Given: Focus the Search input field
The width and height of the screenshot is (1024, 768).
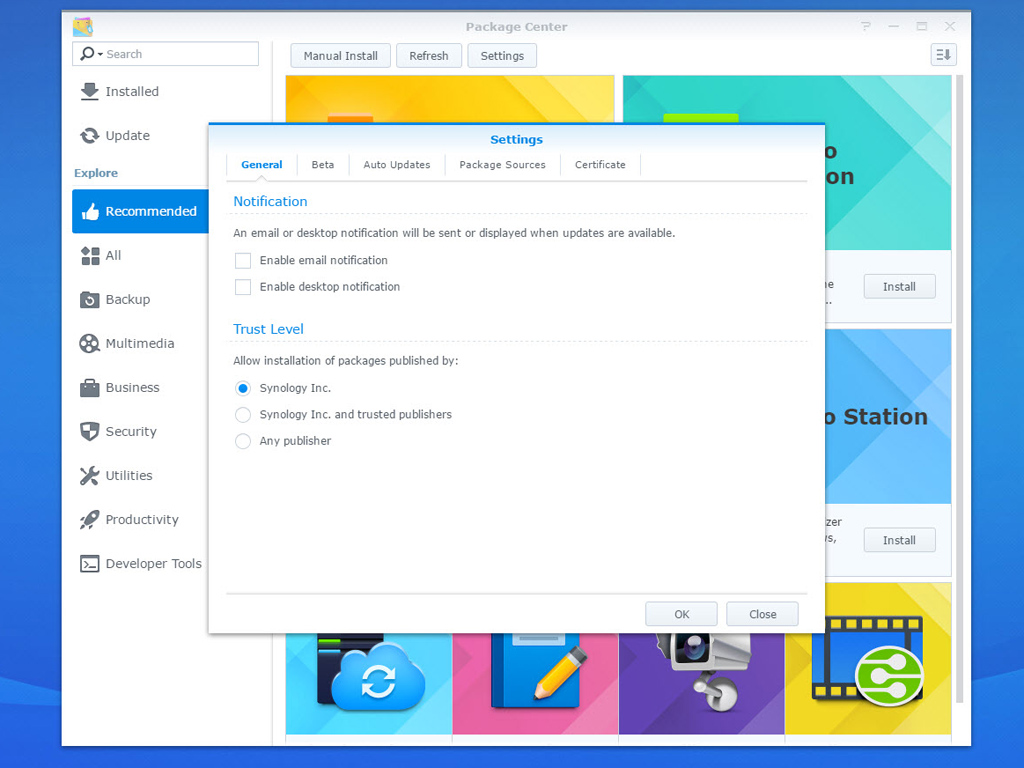Looking at the screenshot, I should (165, 54).
